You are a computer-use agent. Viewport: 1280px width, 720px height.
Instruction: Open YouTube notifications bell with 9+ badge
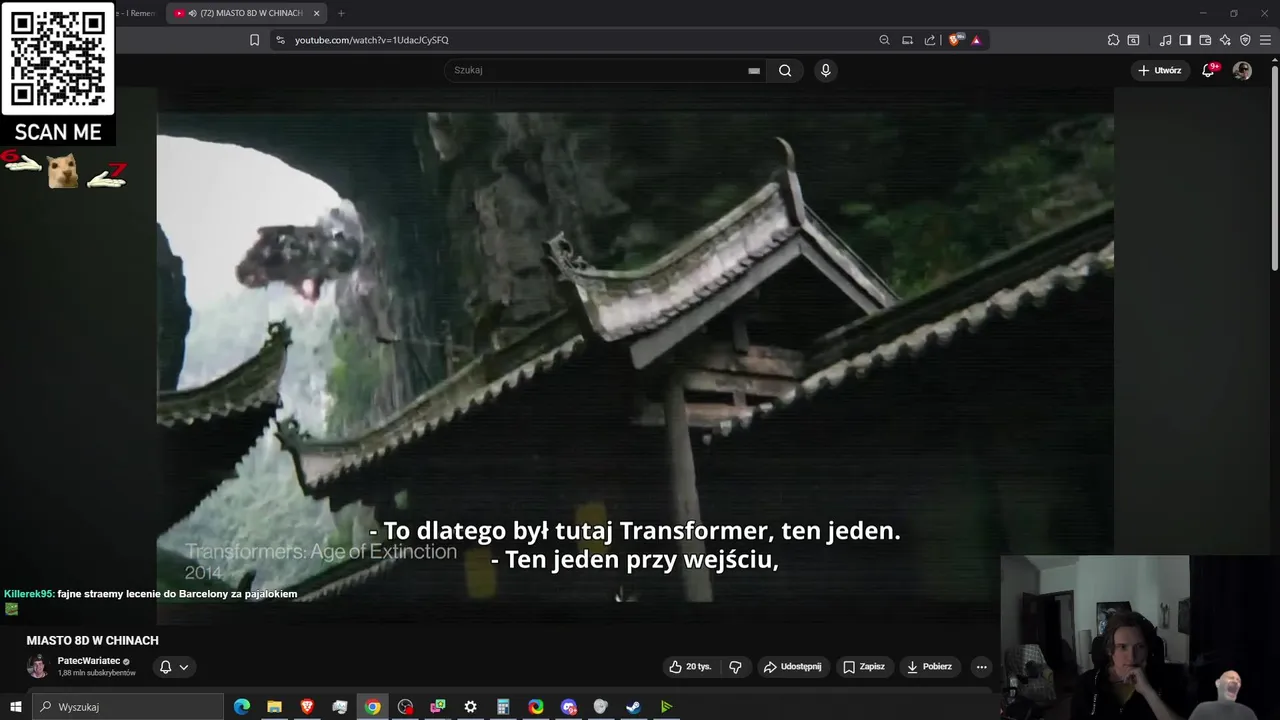[x=1208, y=70]
